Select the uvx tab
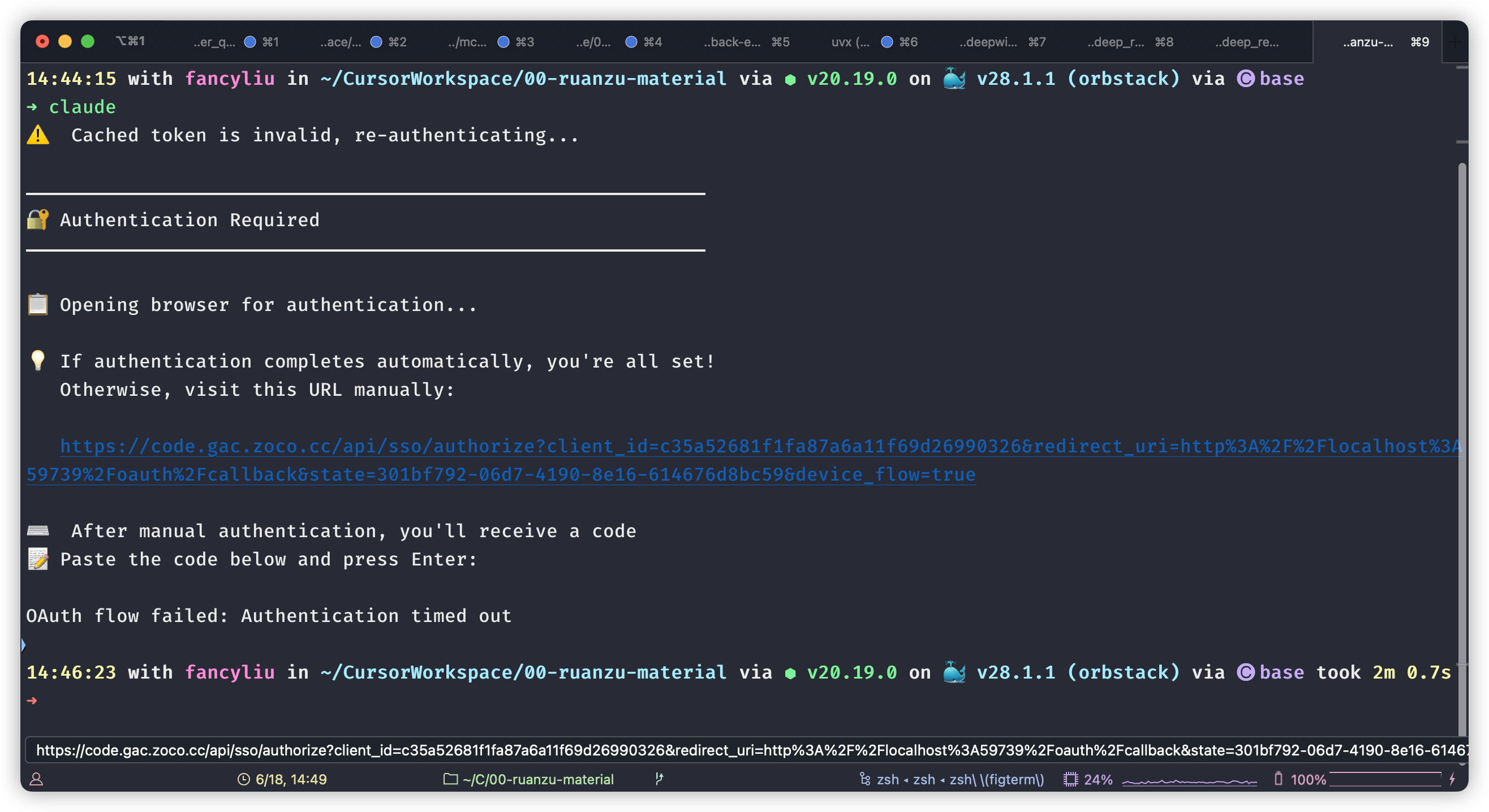 (850, 42)
